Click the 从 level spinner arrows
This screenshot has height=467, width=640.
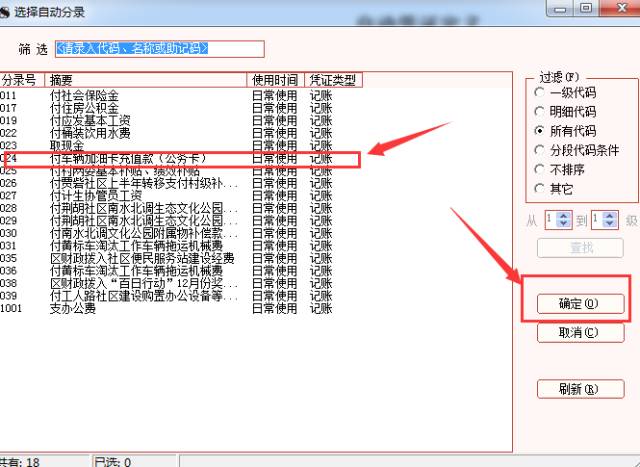(562, 218)
